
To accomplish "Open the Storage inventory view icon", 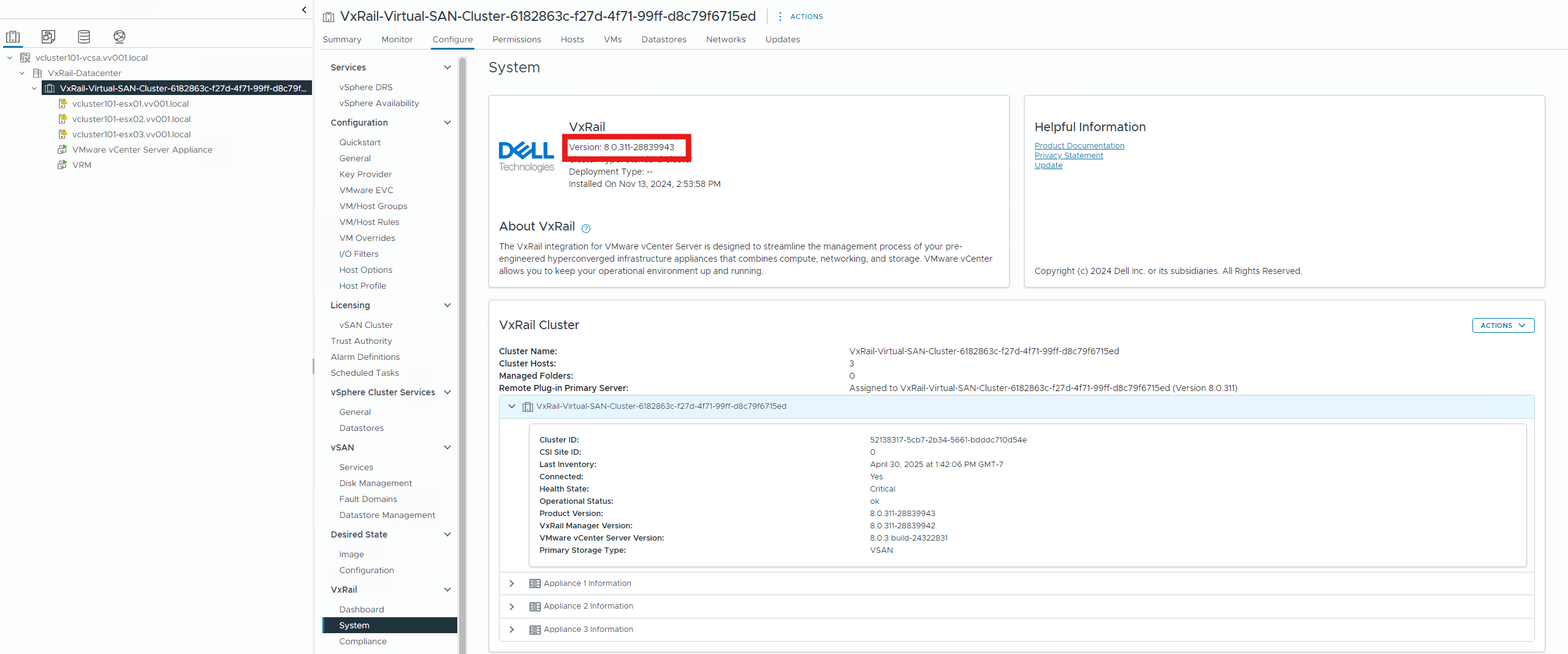I will [84, 36].
